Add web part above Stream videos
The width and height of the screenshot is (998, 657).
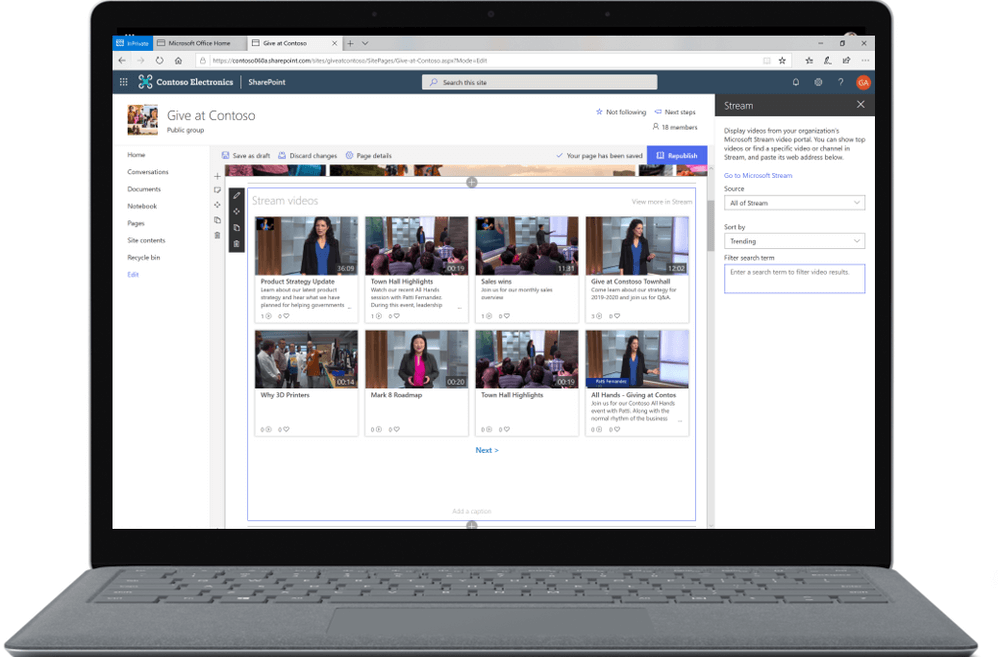(472, 183)
